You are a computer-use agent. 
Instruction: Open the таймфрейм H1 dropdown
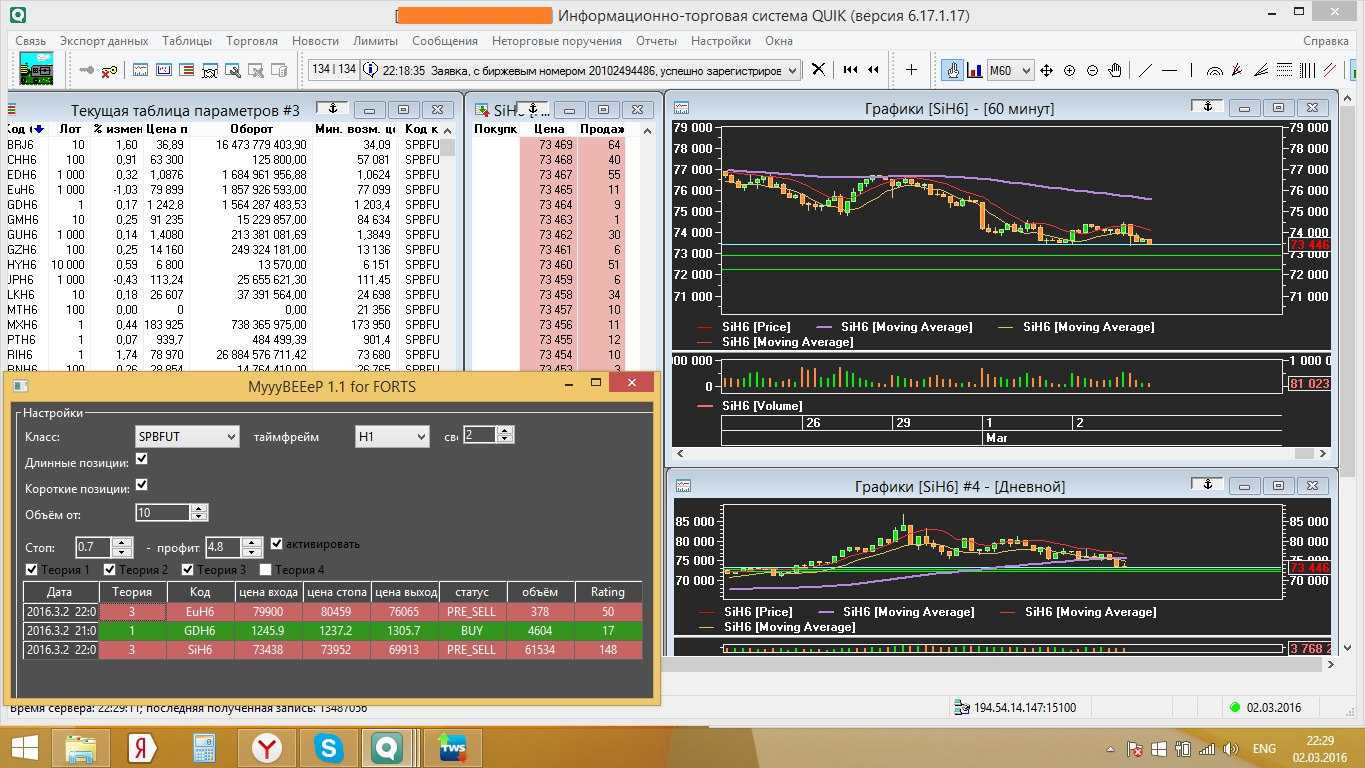click(x=392, y=437)
